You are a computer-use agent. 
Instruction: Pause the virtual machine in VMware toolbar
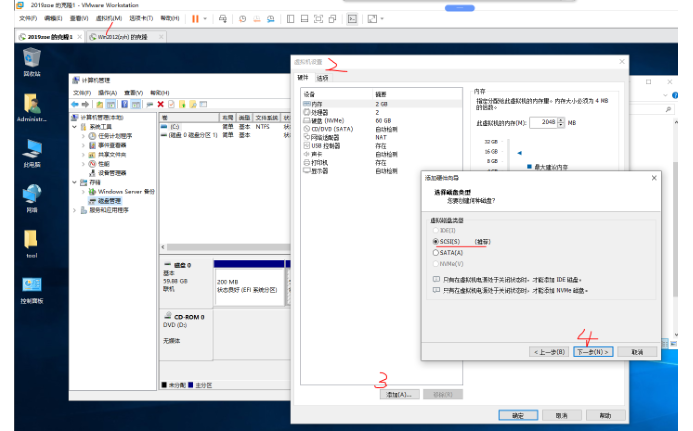coord(195,19)
